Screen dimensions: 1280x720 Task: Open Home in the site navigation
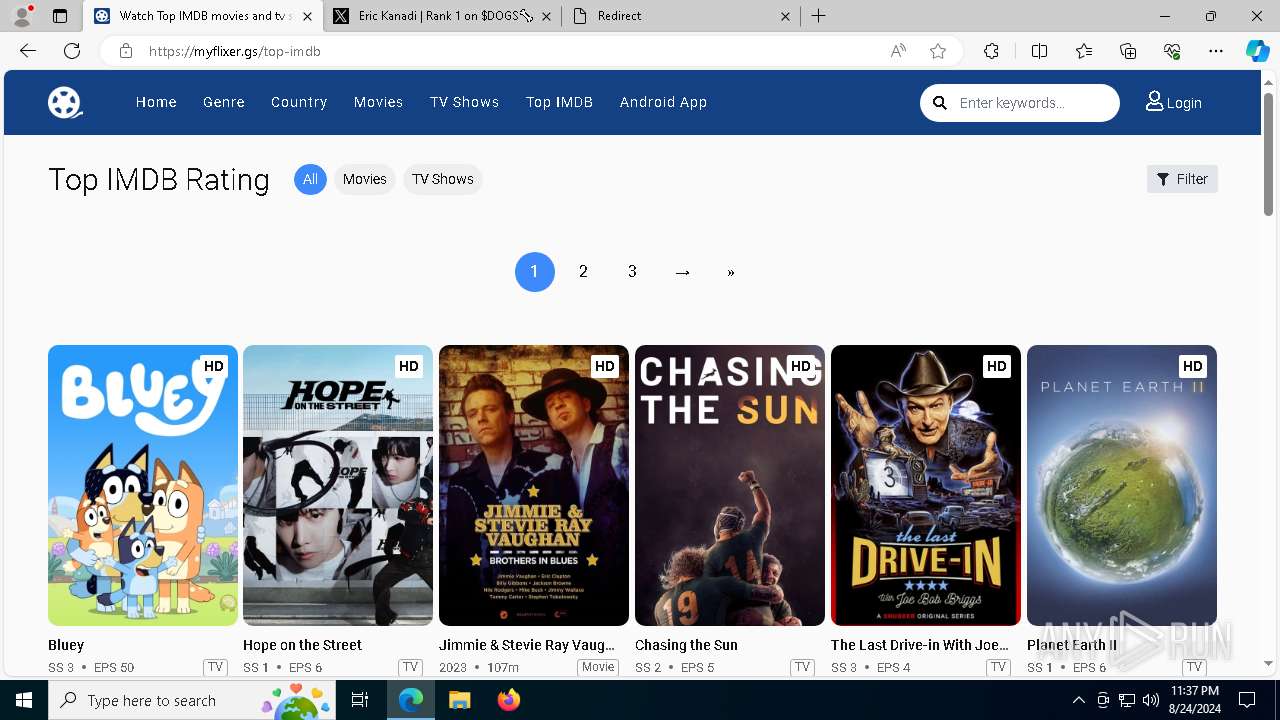156,102
